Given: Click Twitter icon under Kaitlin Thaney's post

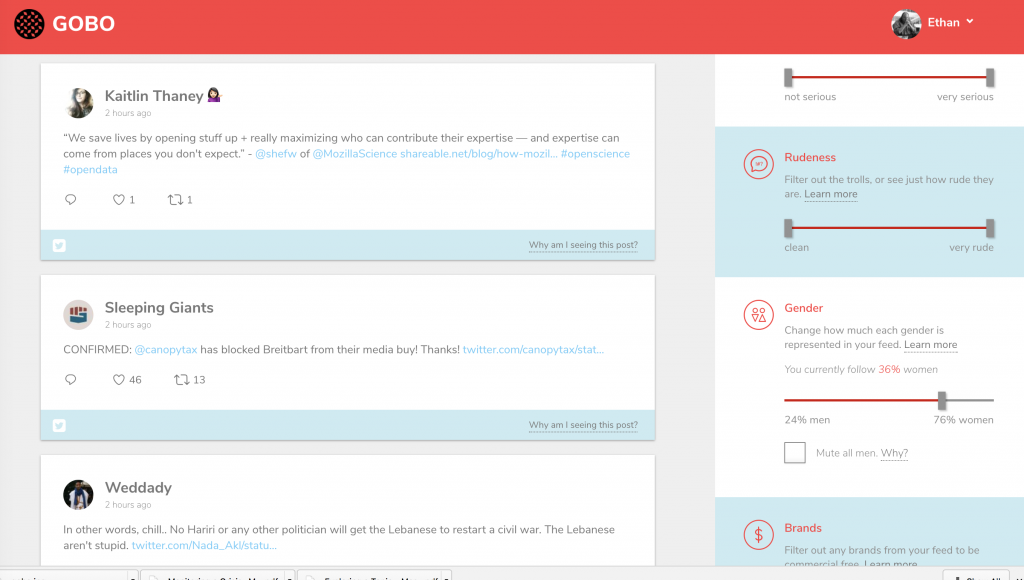Looking at the screenshot, I should click(x=59, y=246).
